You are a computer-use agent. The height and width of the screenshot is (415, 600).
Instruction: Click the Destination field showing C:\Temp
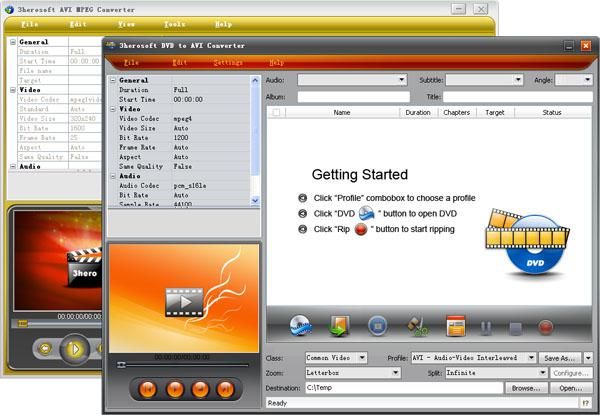pos(404,388)
